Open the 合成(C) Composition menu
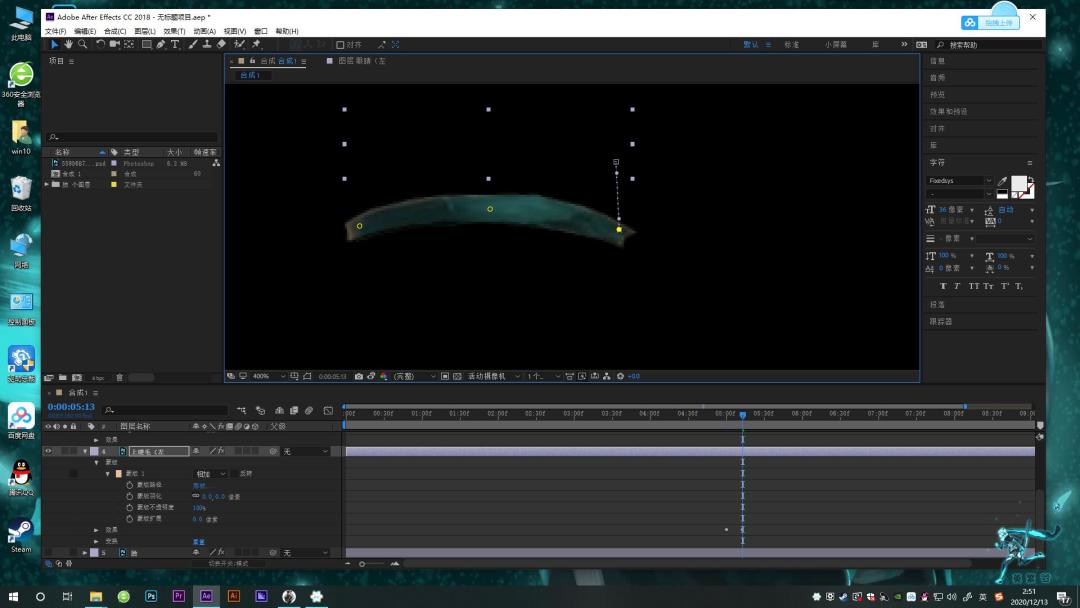Image resolution: width=1080 pixels, height=608 pixels. [x=115, y=31]
